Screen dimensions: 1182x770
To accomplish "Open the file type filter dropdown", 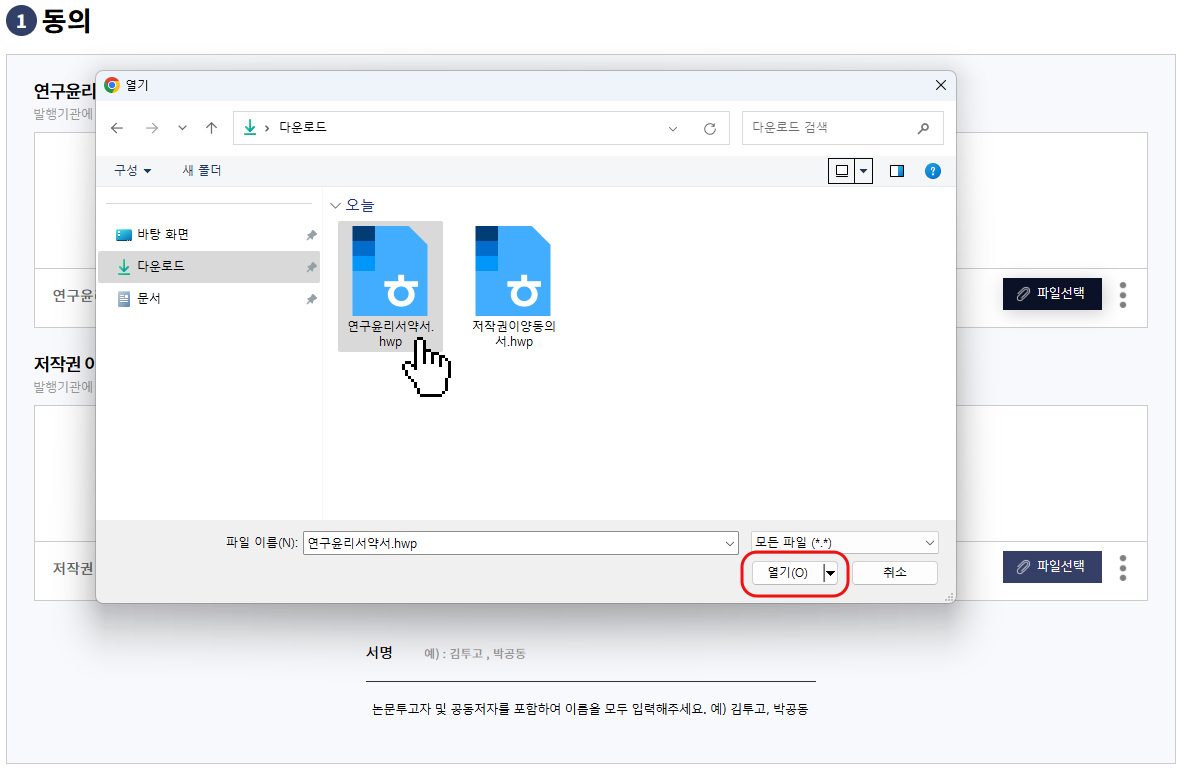I will tap(844, 542).
